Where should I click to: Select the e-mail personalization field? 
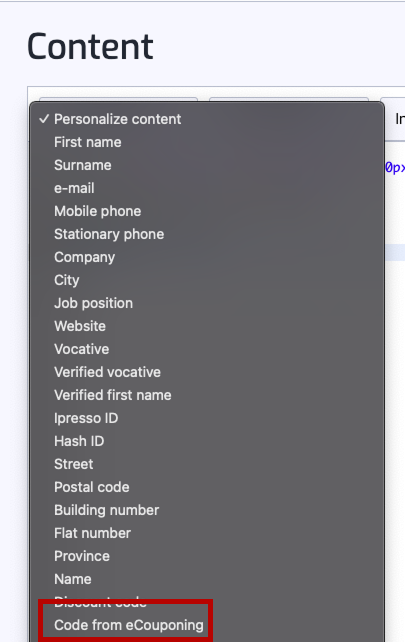207,188
